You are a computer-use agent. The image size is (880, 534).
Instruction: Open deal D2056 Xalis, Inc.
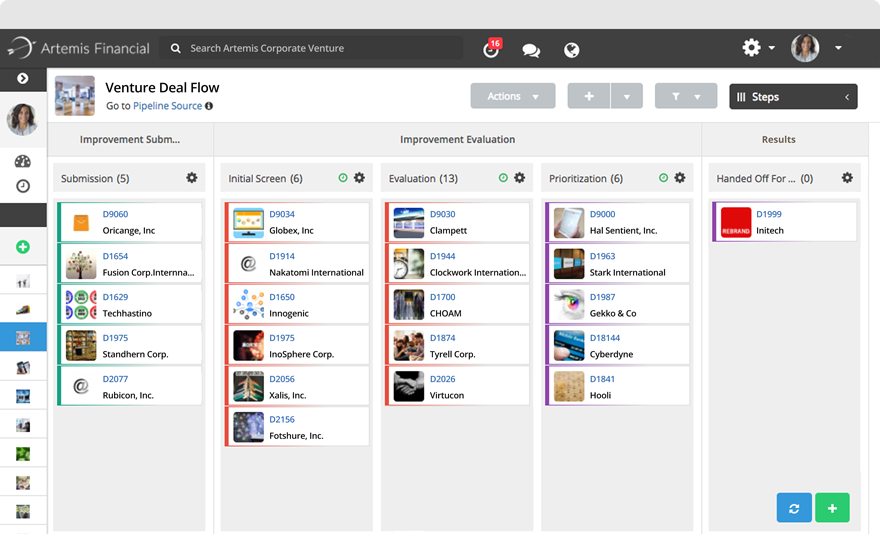(297, 387)
